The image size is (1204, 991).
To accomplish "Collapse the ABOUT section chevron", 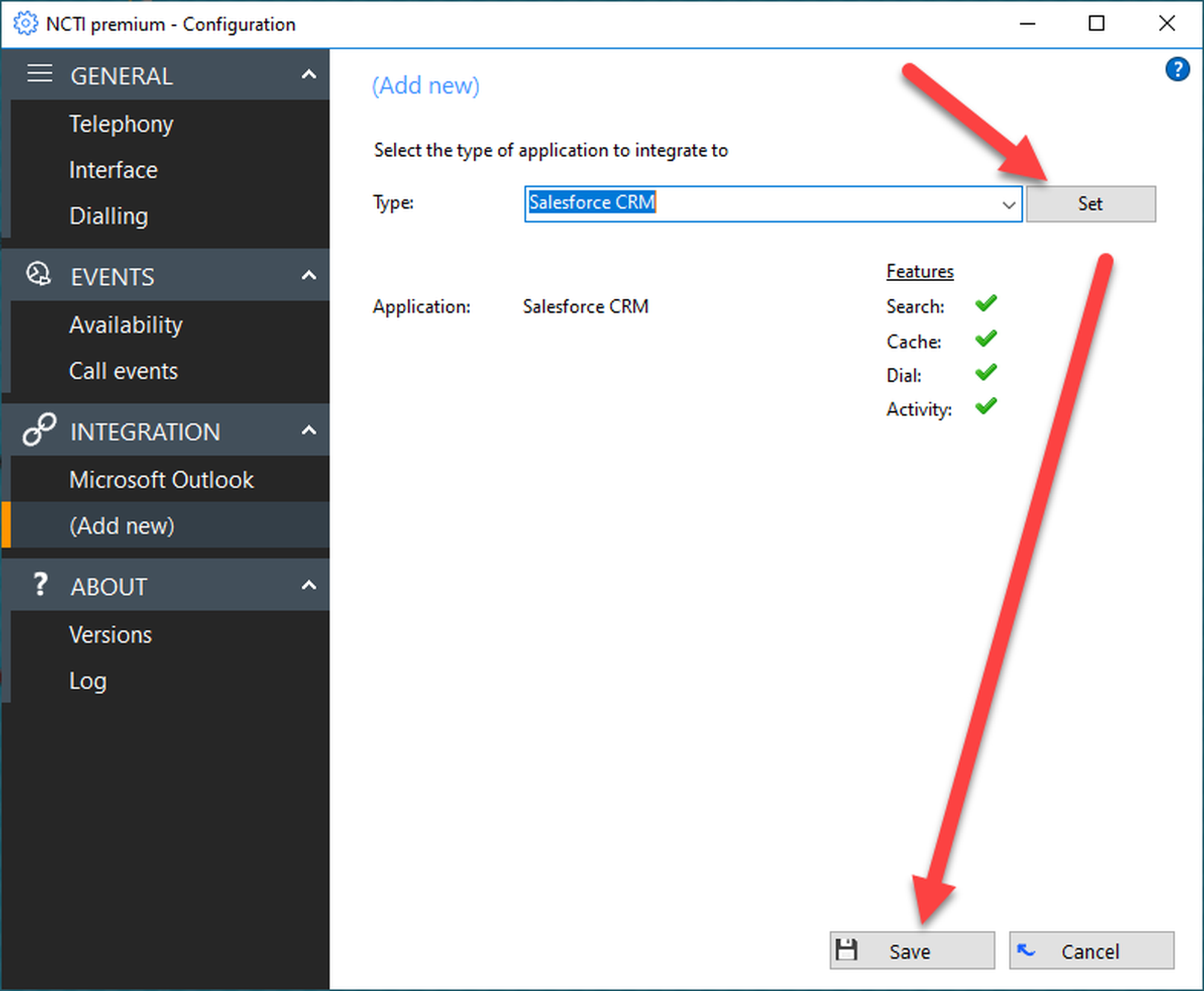I will pos(309,585).
